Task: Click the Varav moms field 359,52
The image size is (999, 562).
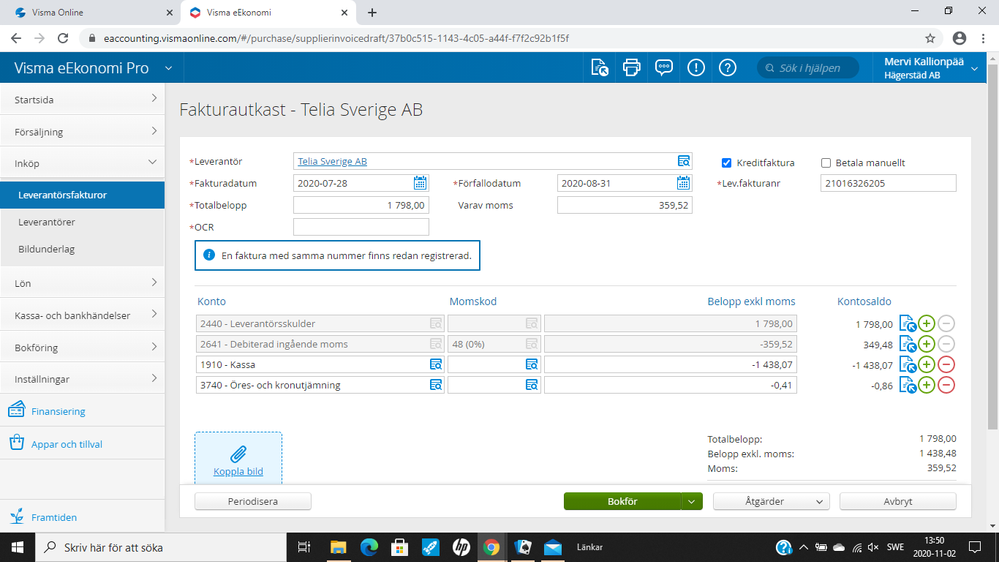Action: pos(624,205)
